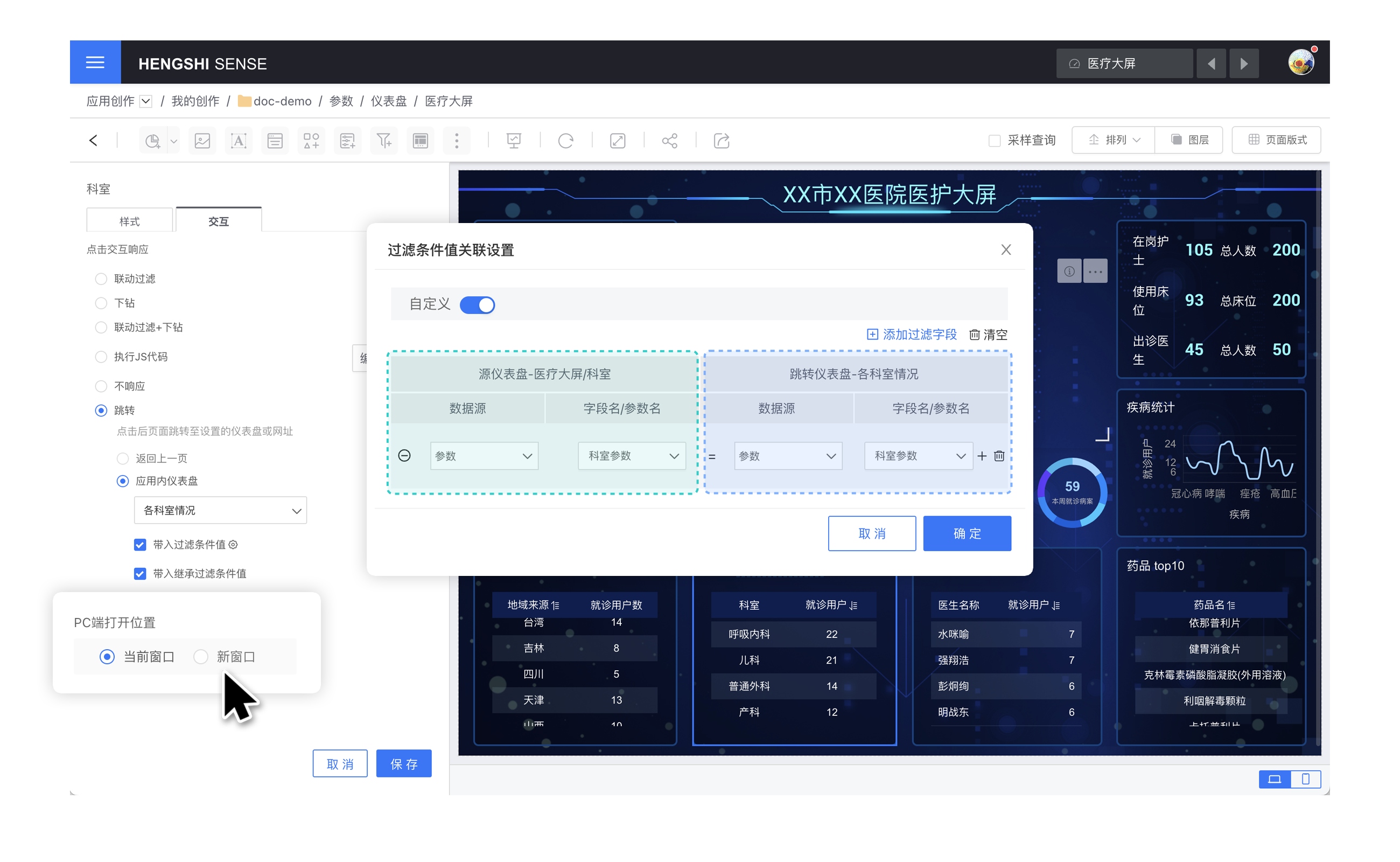Insert image toolbar icon
The image size is (1400, 862).
pyautogui.click(x=202, y=140)
